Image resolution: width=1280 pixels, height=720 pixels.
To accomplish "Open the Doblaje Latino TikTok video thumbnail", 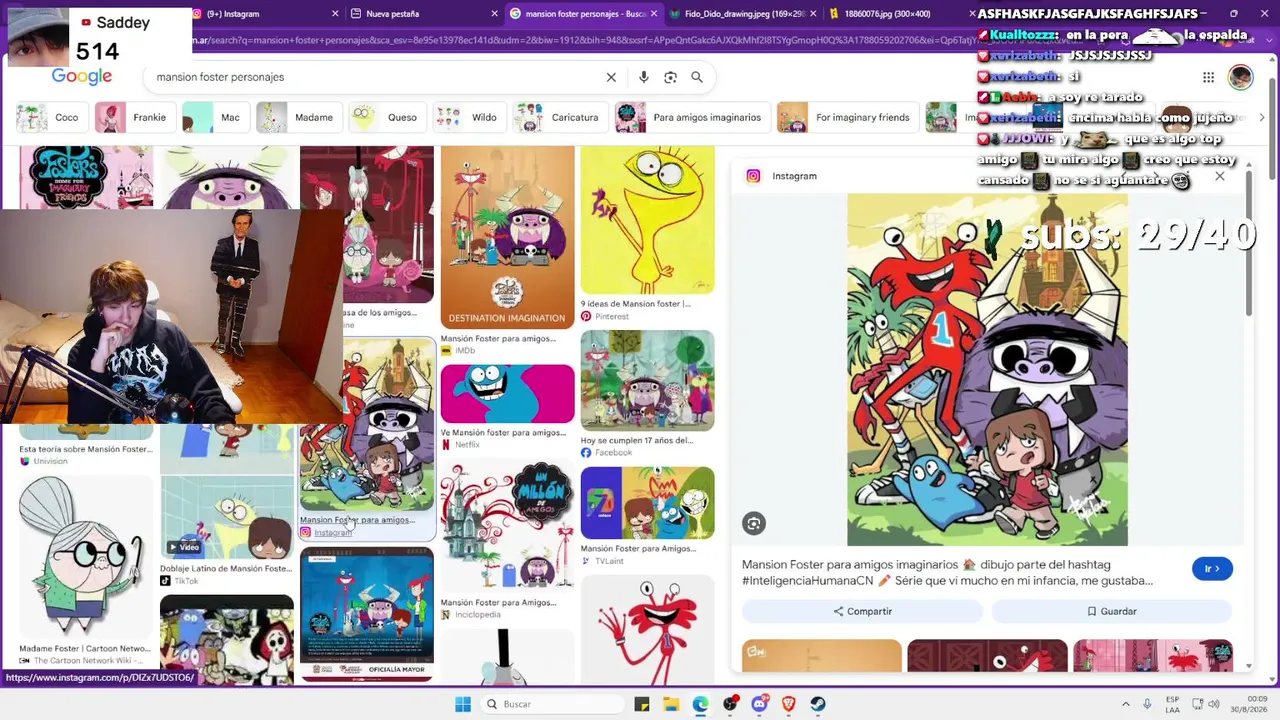I will 227,518.
